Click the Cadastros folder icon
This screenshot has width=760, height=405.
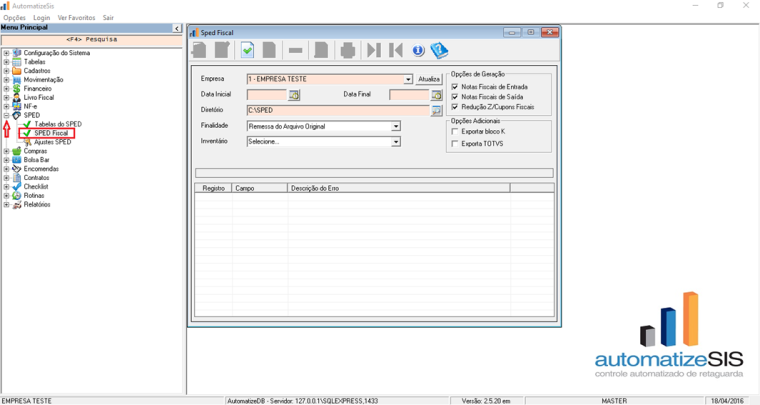tap(17, 71)
